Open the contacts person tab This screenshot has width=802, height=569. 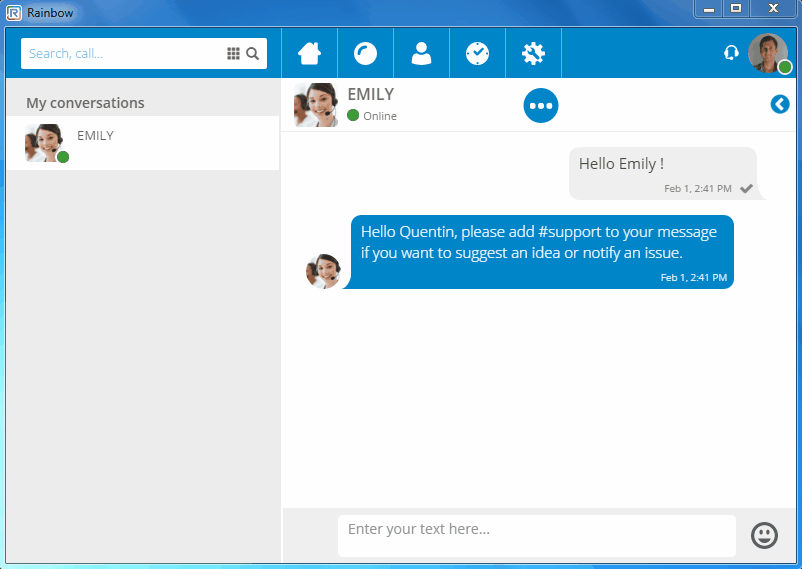[421, 53]
